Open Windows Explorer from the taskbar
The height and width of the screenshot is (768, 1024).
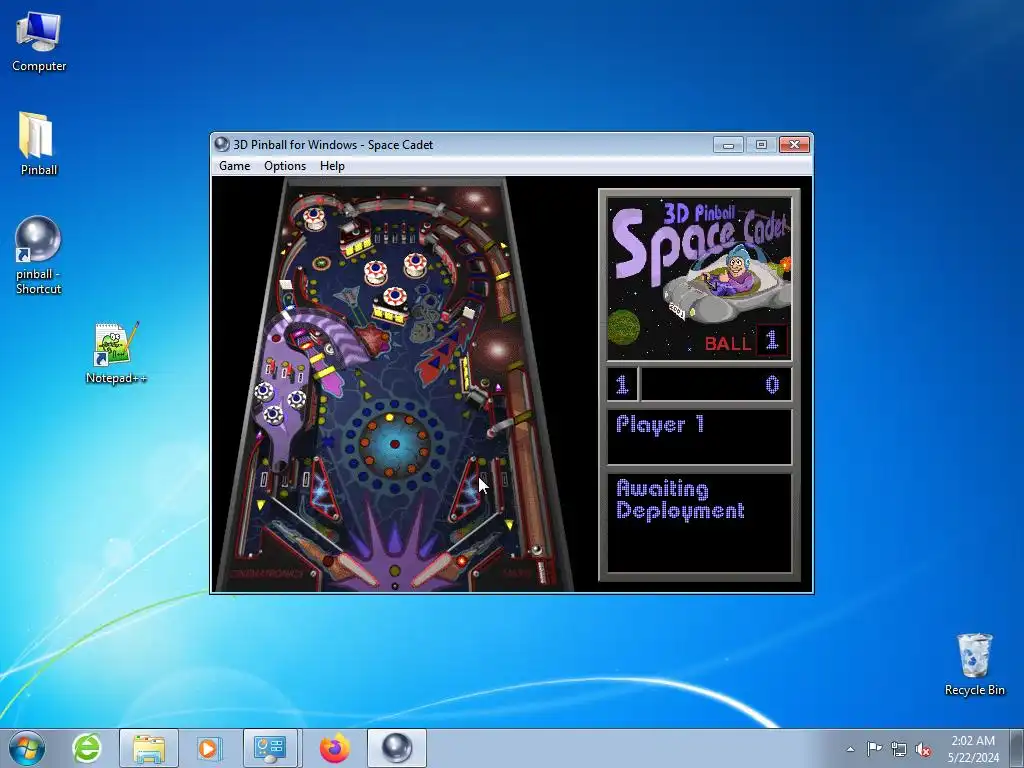148,748
